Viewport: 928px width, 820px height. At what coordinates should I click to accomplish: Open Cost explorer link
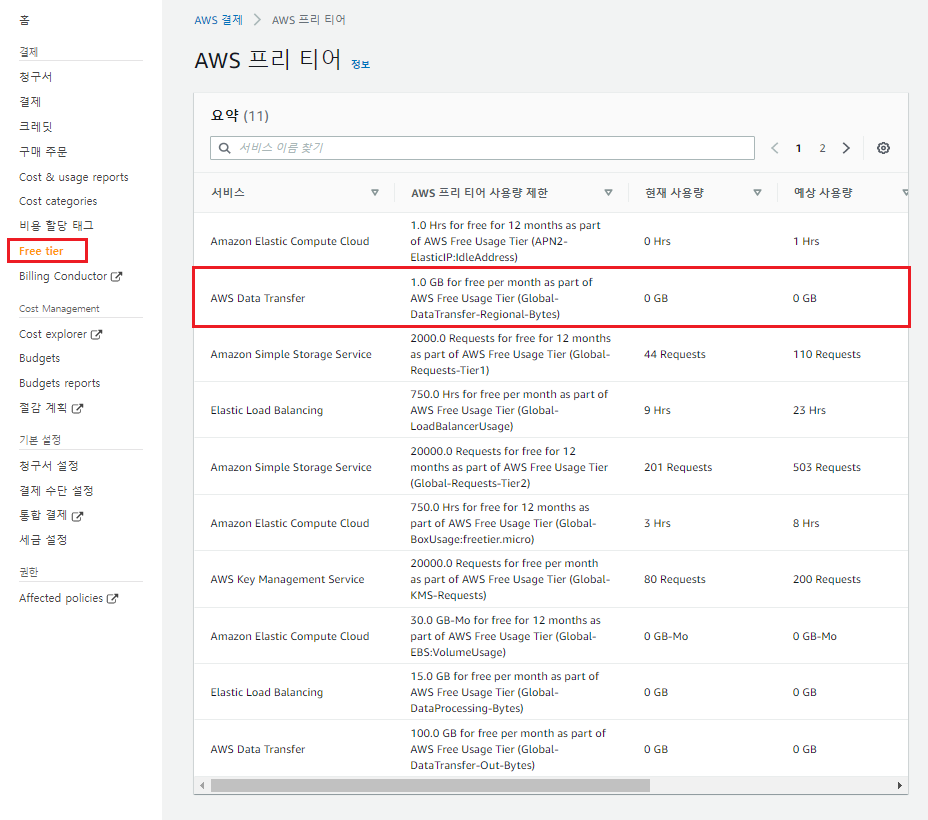[53, 334]
